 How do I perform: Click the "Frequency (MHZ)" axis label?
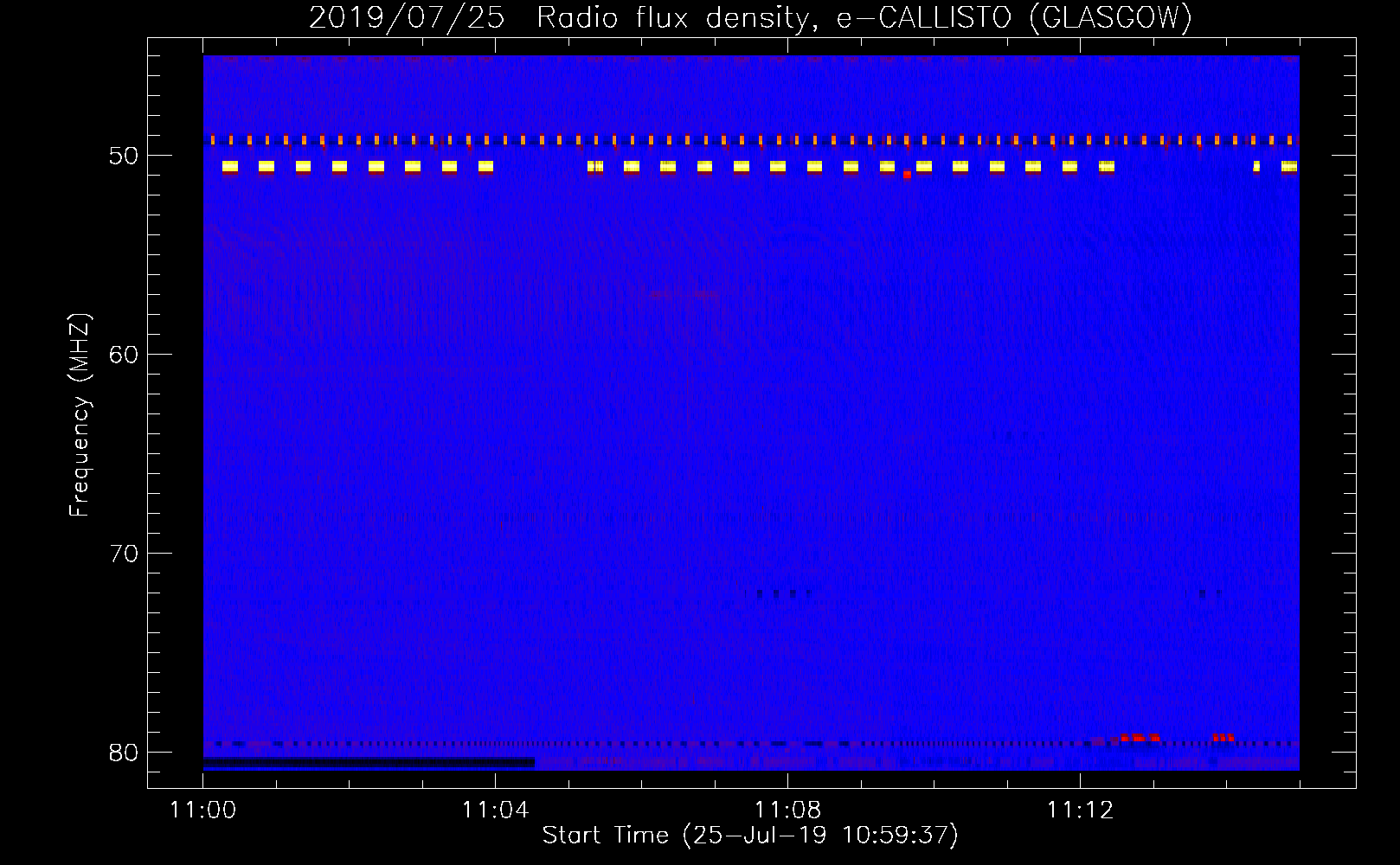80,415
